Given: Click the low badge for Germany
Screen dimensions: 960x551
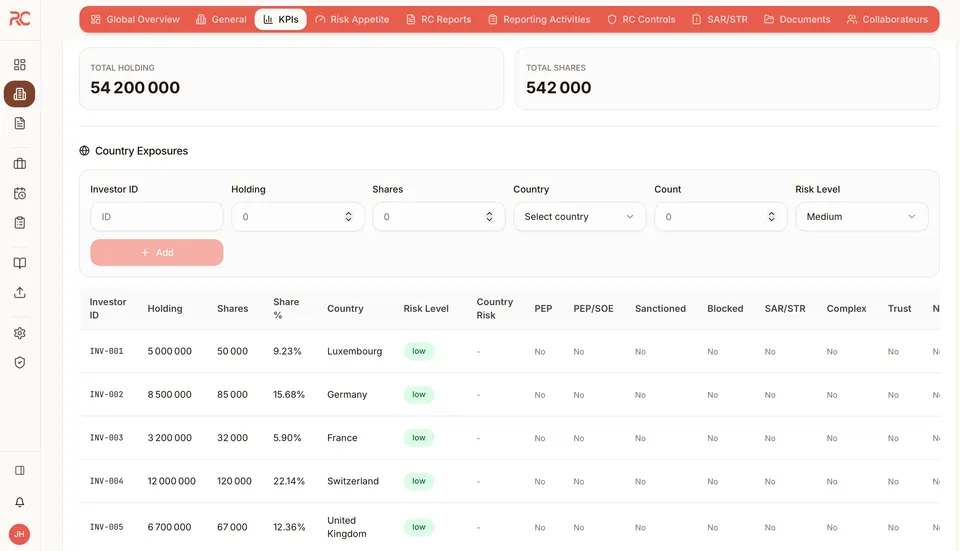Looking at the screenshot, I should pyautogui.click(x=419, y=395).
